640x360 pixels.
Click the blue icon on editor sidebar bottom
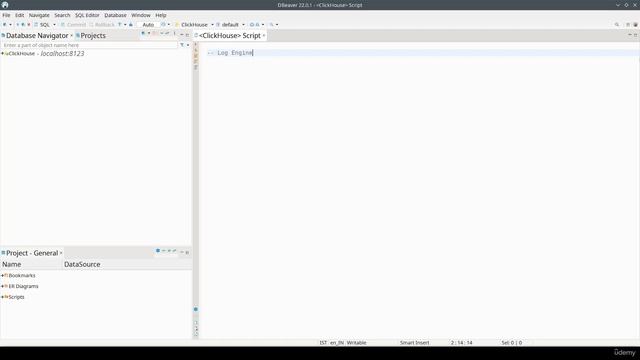click(x=196, y=309)
